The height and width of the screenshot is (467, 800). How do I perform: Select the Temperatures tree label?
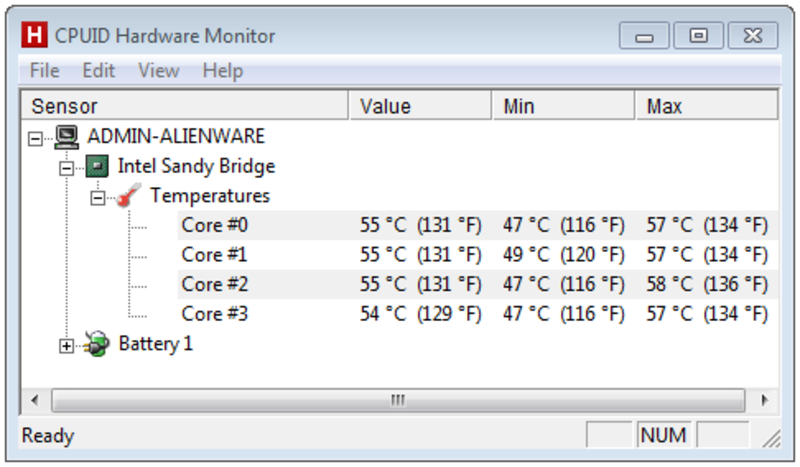pos(210,196)
